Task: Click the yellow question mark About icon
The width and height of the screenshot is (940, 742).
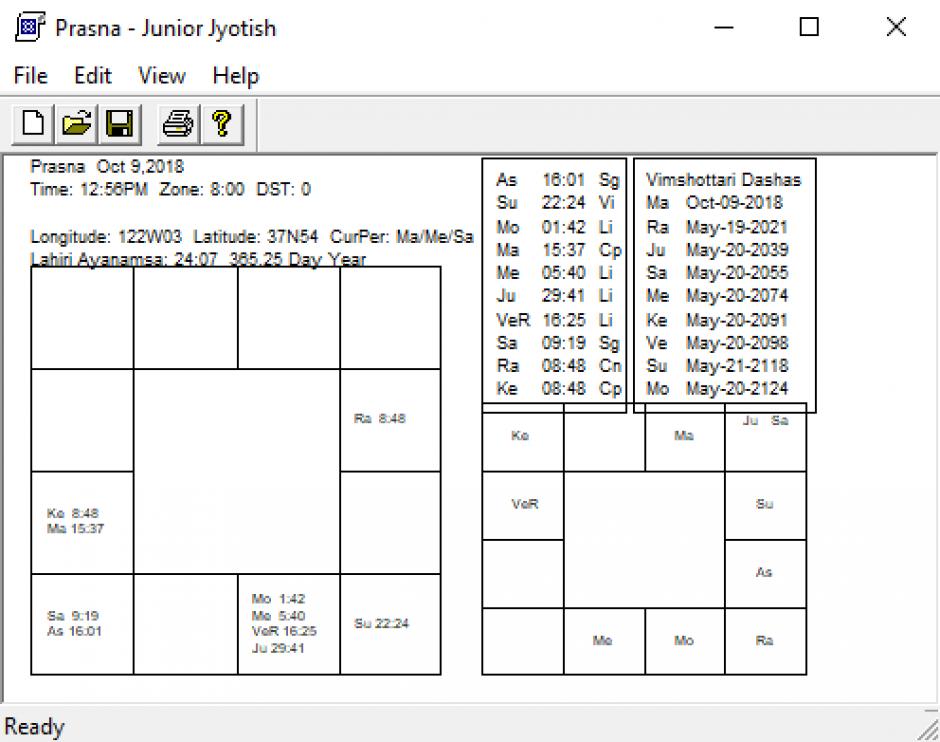Action: (x=221, y=124)
